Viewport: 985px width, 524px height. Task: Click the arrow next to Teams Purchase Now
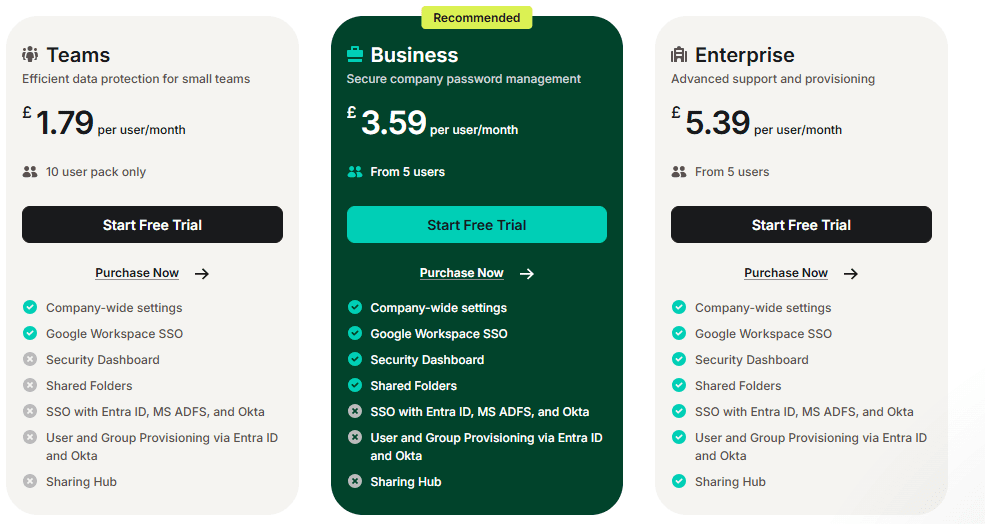point(202,273)
